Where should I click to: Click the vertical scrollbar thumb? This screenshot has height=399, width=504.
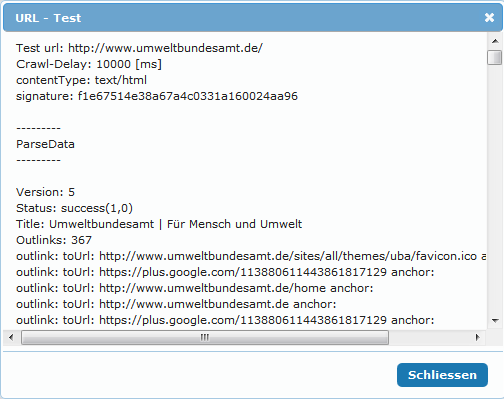(x=495, y=57)
